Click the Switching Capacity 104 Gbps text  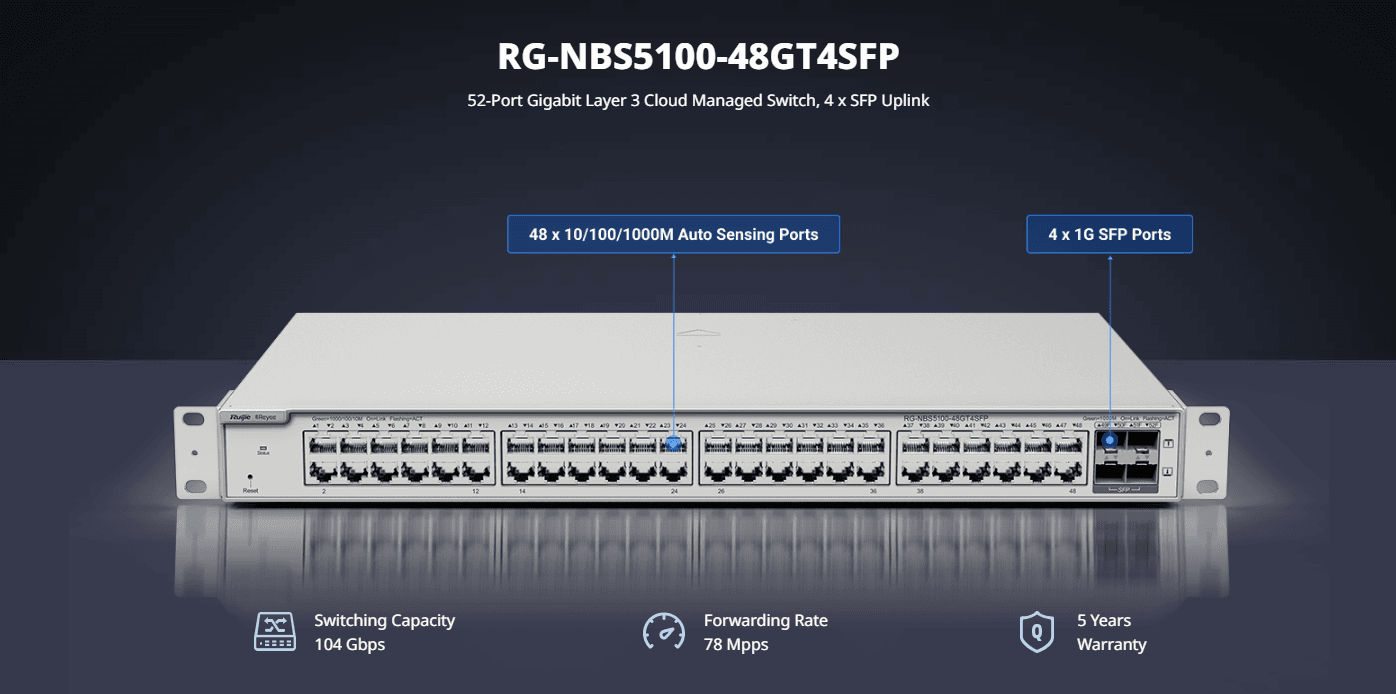tap(384, 632)
